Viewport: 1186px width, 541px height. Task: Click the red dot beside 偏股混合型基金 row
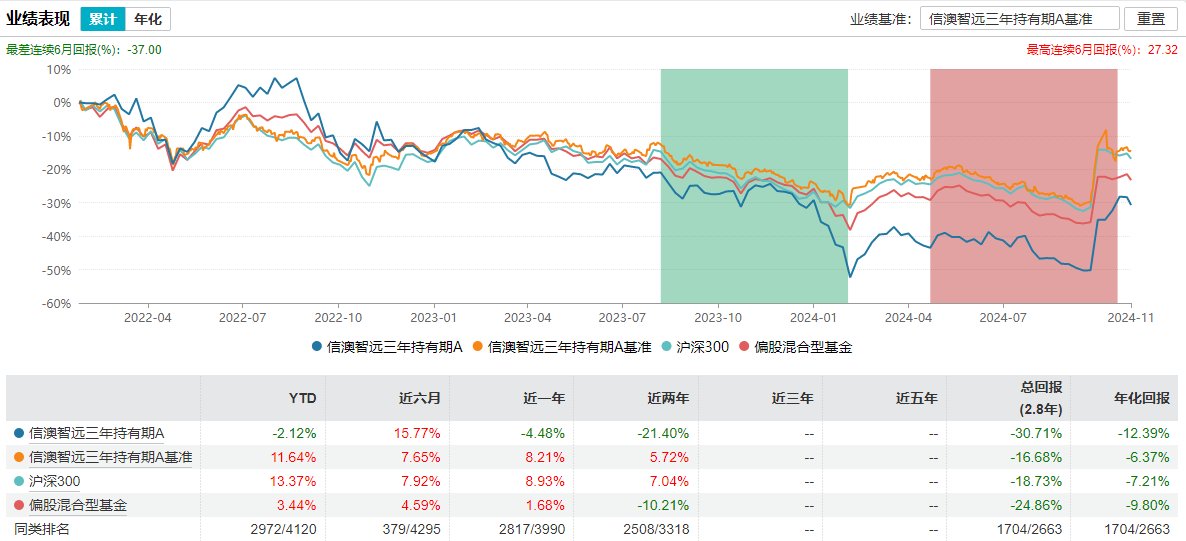pyautogui.click(x=19, y=506)
